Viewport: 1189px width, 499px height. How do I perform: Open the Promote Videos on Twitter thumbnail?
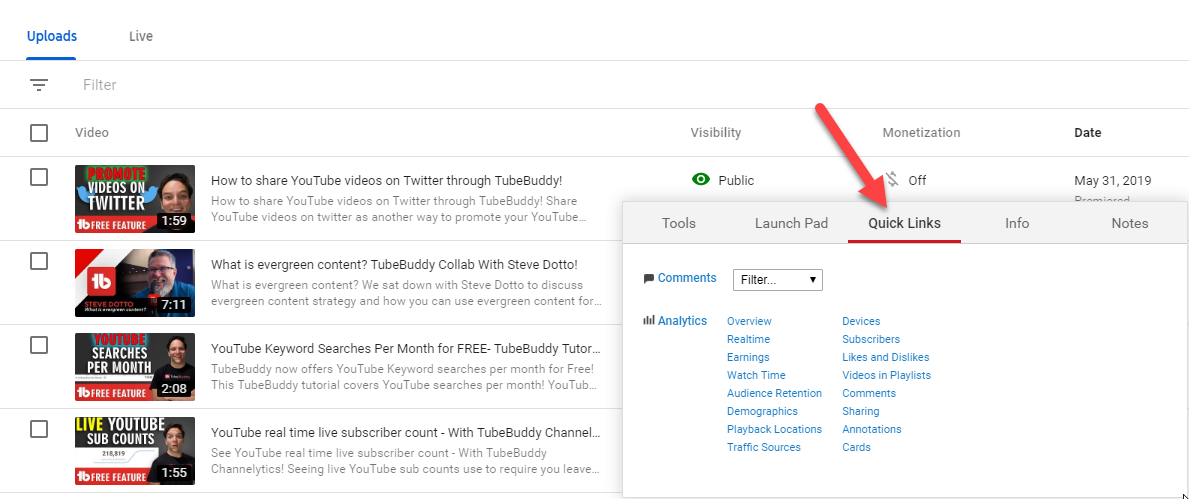135,199
